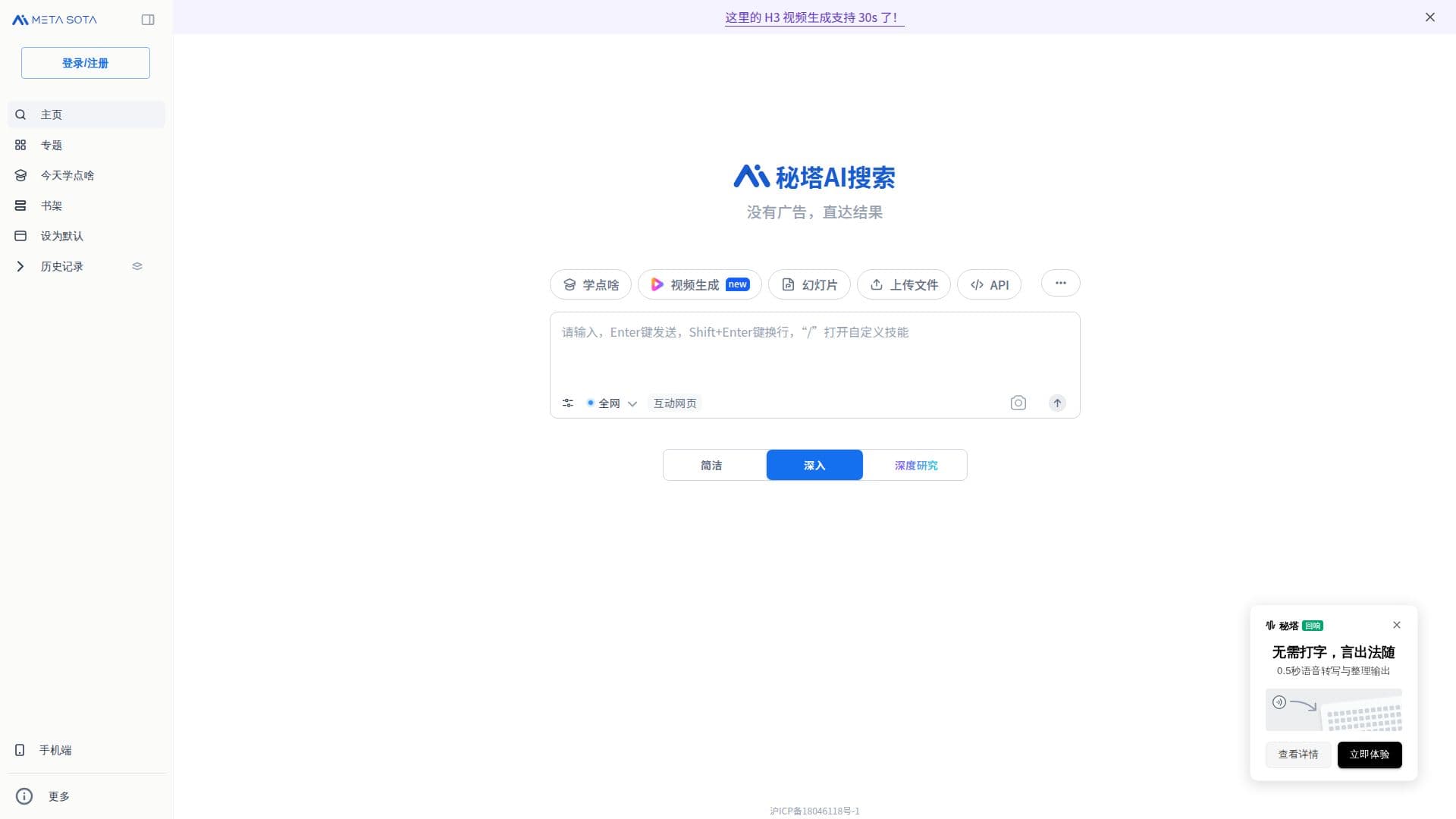This screenshot has width=1456, height=819.
Task: Click the send arrow button
Action: (x=1057, y=403)
